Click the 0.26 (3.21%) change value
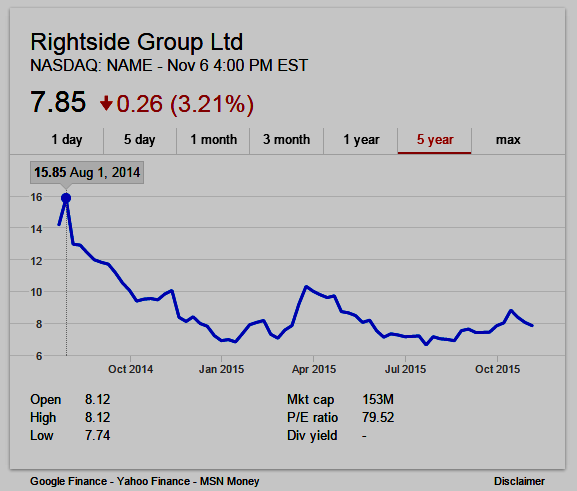This screenshot has height=491, width=577. pyautogui.click(x=185, y=104)
